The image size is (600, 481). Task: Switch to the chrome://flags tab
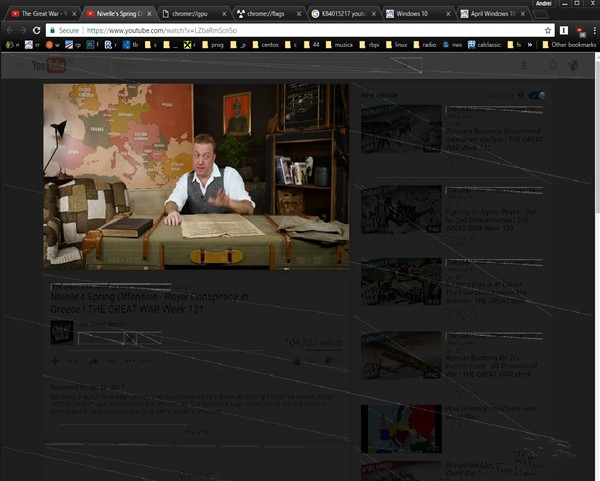[x=268, y=14]
